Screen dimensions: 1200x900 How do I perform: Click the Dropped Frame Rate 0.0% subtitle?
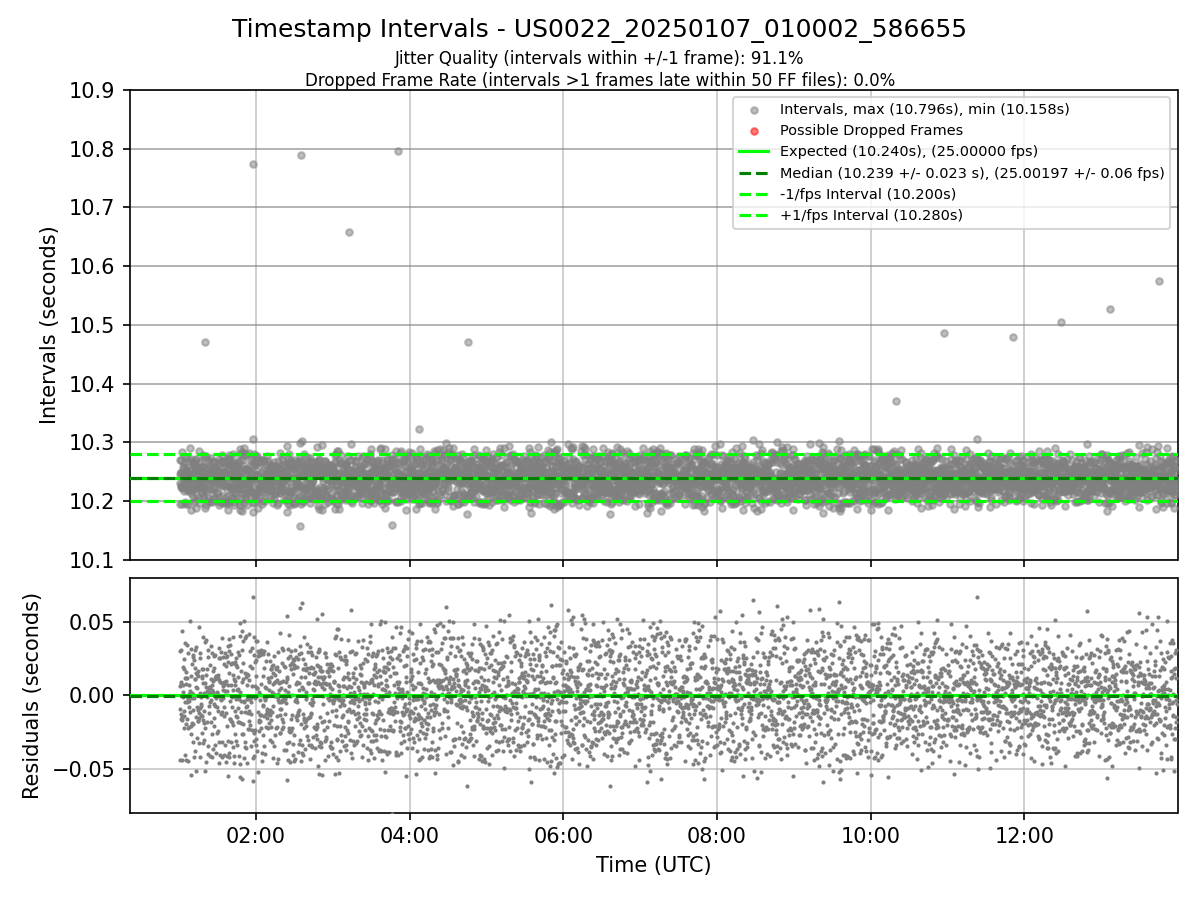tap(599, 79)
